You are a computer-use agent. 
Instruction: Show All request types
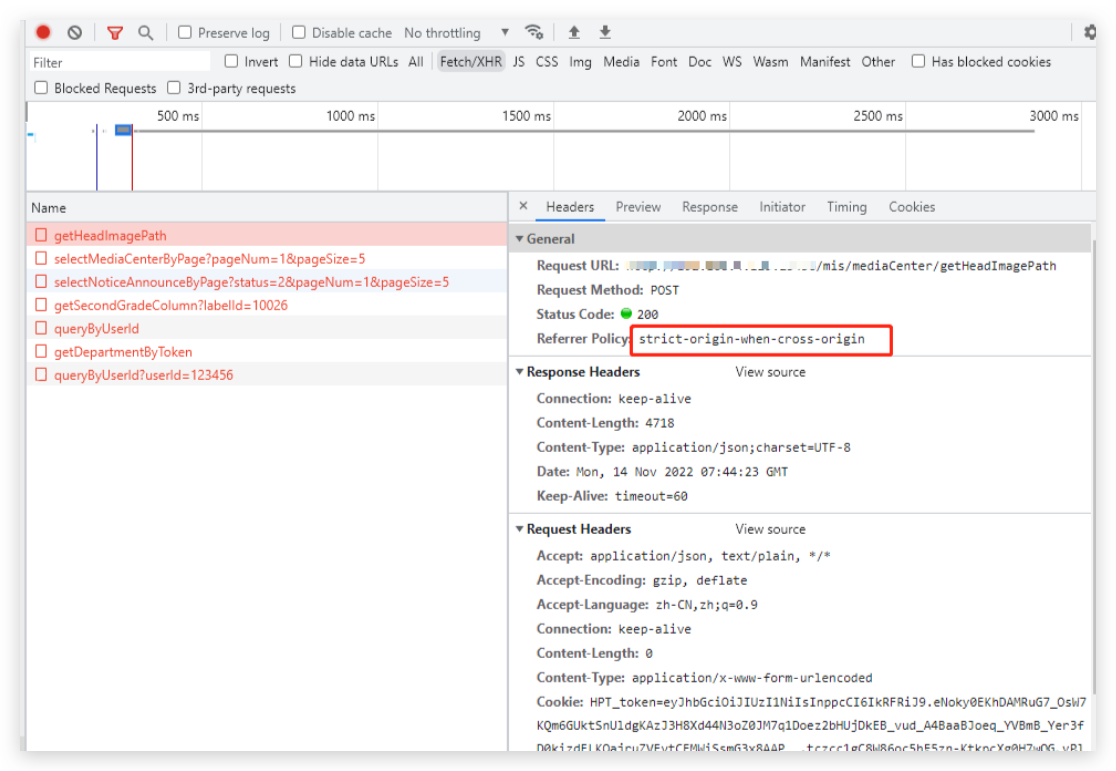tap(416, 62)
